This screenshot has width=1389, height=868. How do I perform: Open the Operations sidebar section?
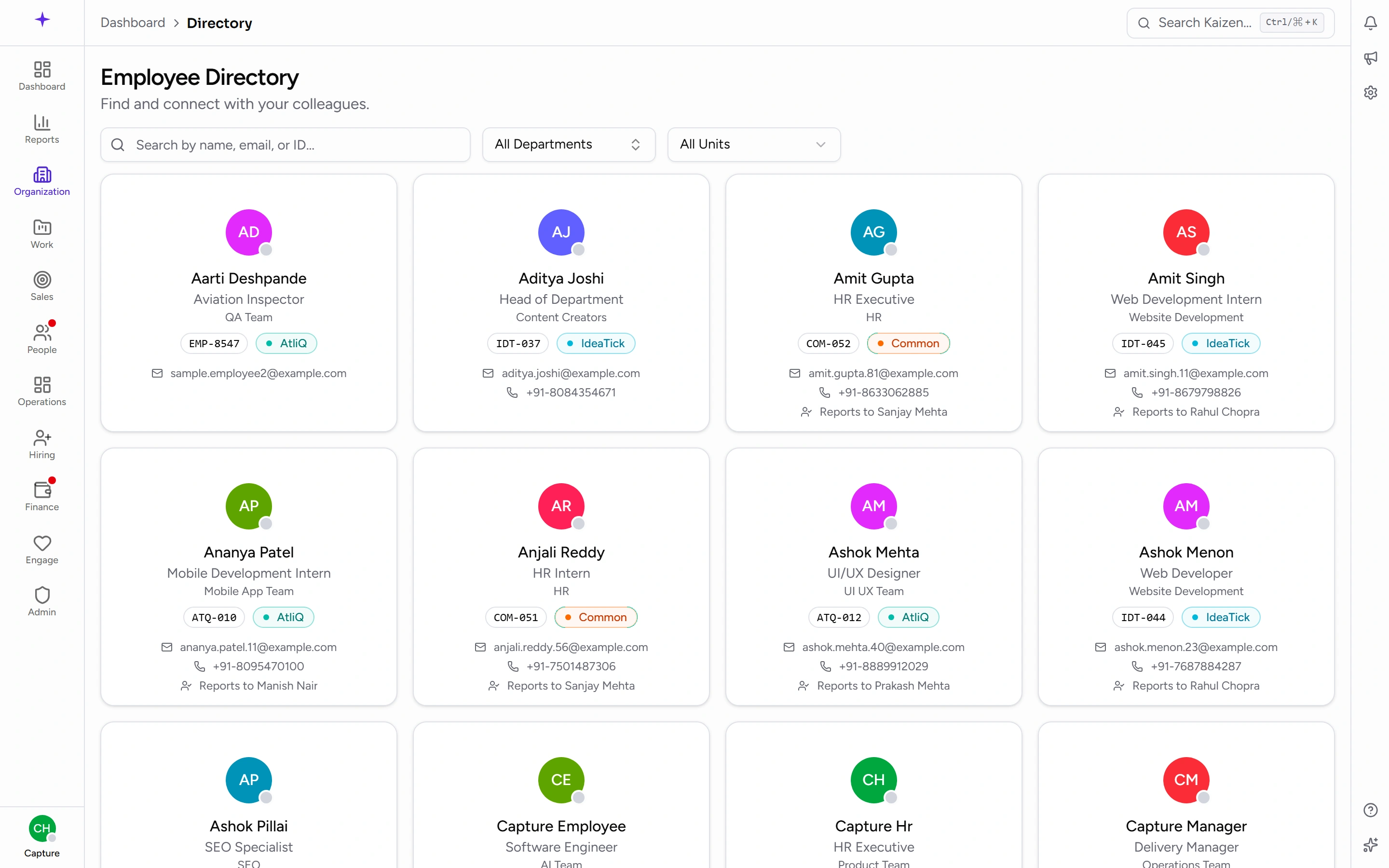pyautogui.click(x=42, y=392)
